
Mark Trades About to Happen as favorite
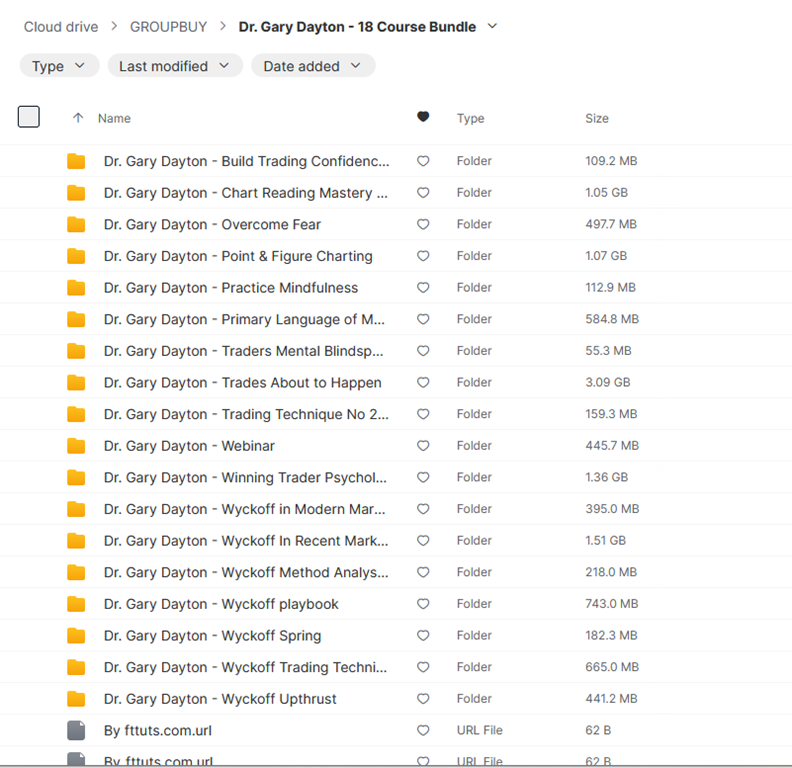click(x=423, y=383)
